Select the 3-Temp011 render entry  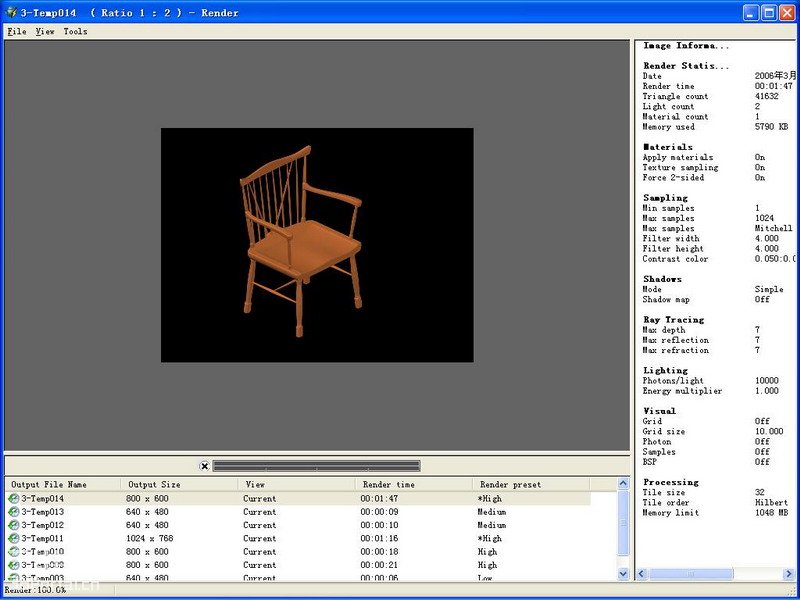pos(298,538)
